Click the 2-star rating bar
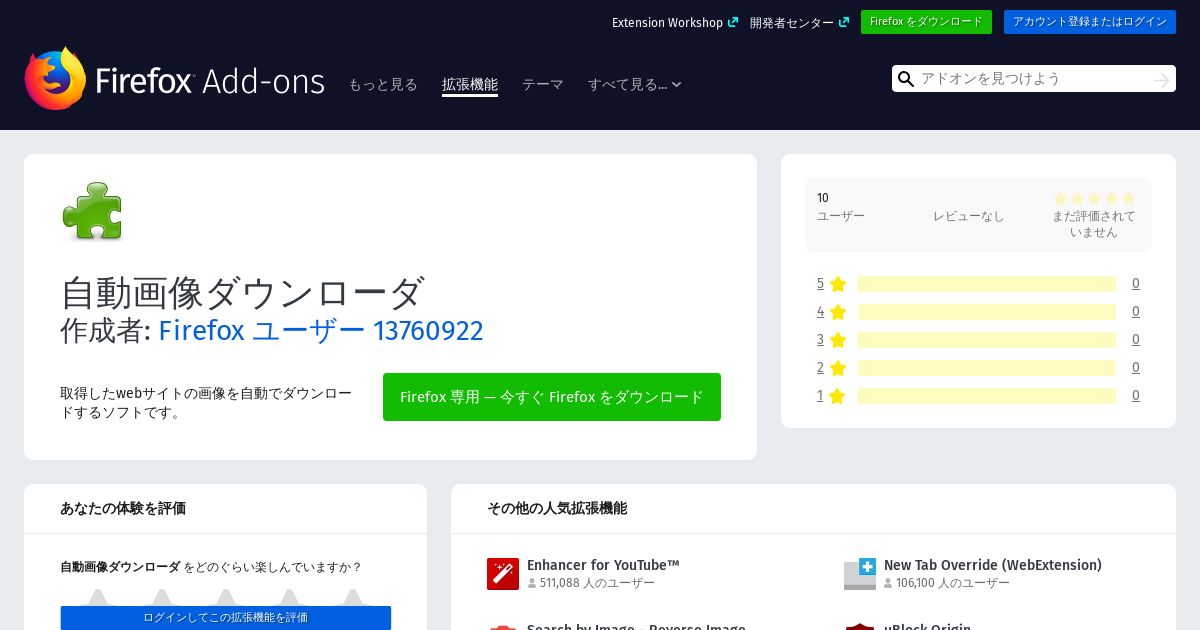 (987, 368)
